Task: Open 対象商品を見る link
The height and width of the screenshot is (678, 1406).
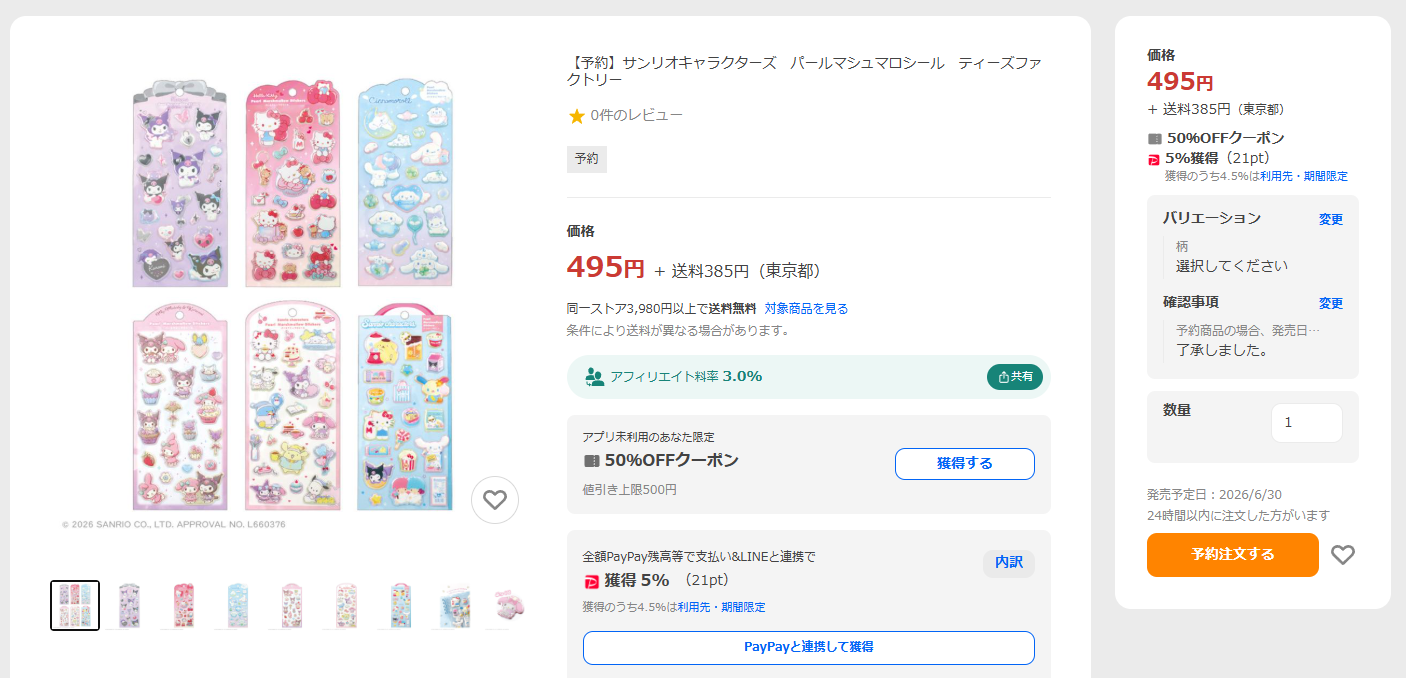Action: [806, 308]
